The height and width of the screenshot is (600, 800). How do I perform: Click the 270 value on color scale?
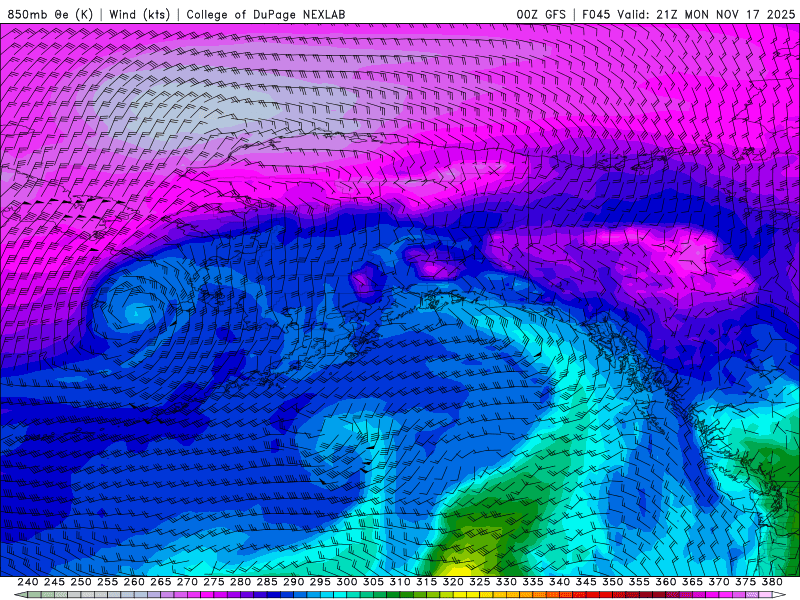coord(187,582)
